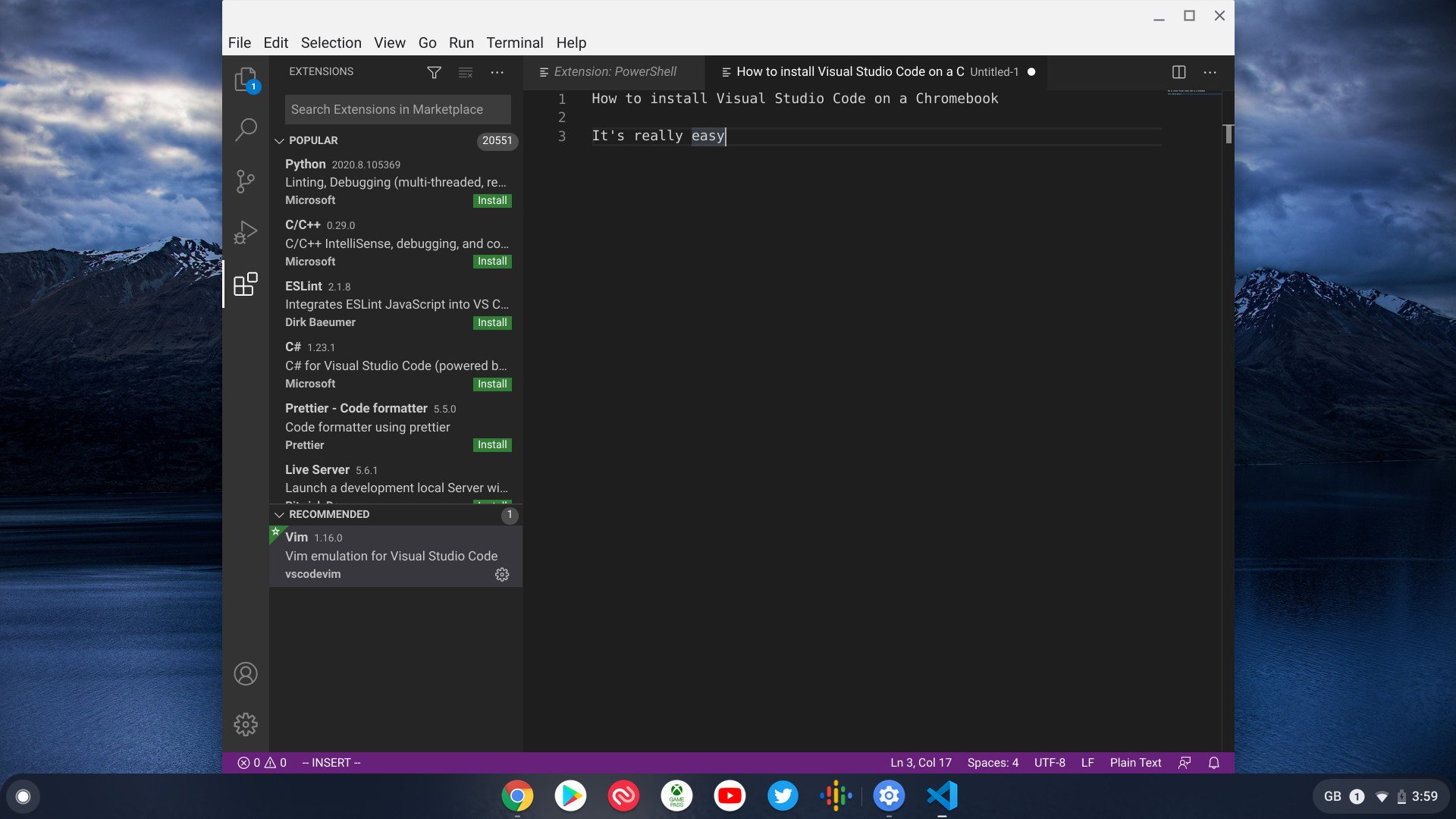1456x819 pixels.
Task: Toggle split editor layout icon
Action: pyautogui.click(x=1179, y=71)
